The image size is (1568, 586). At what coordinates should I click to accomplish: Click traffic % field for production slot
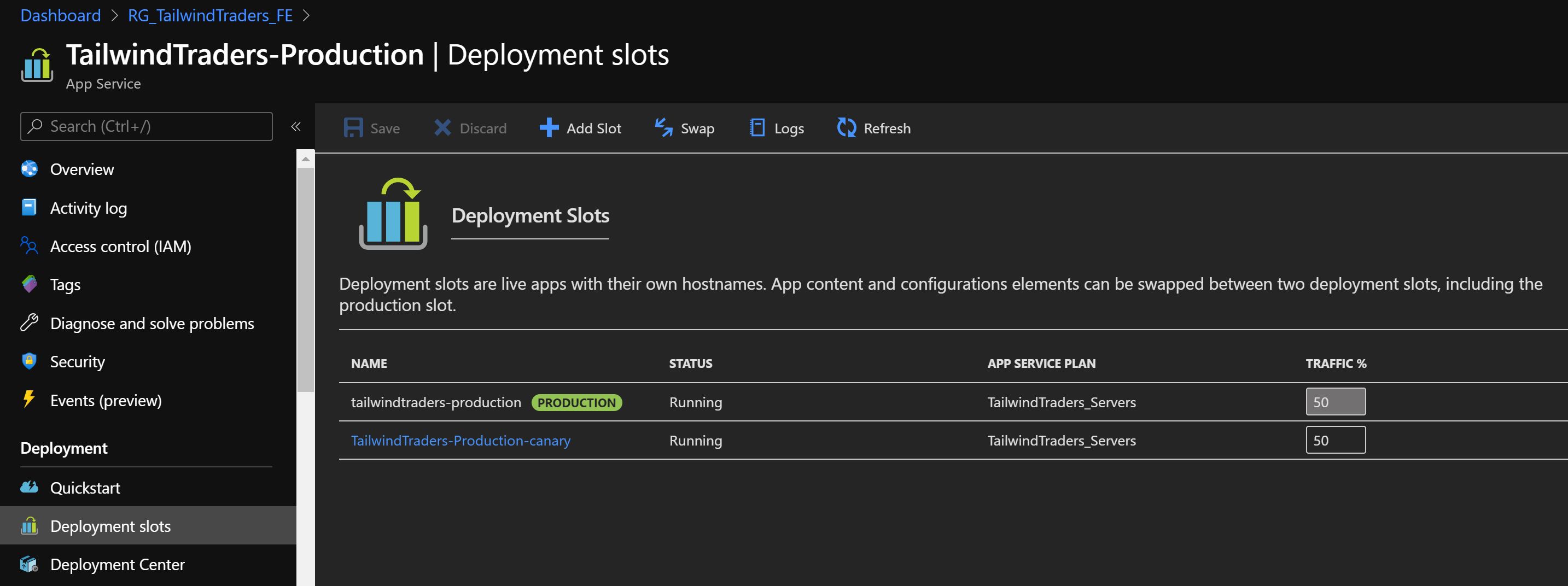point(1336,402)
